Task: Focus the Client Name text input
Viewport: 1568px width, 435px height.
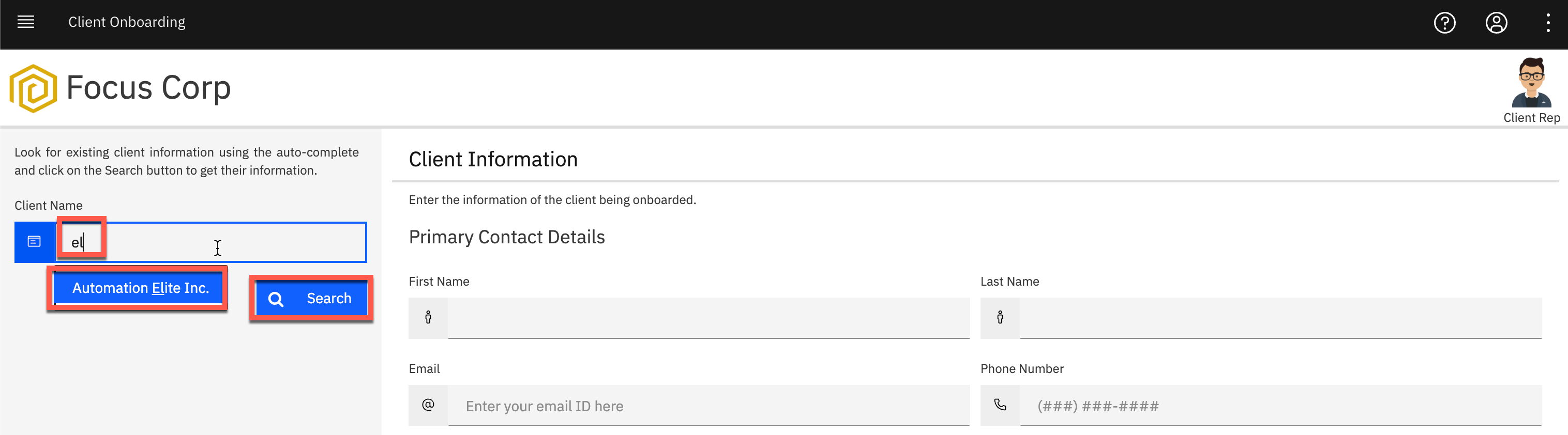Action: (211, 242)
